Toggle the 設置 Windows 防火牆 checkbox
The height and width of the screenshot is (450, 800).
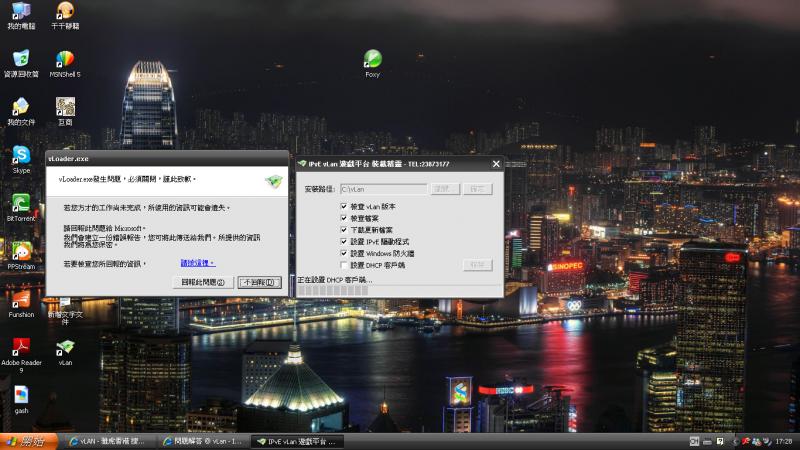[344, 253]
